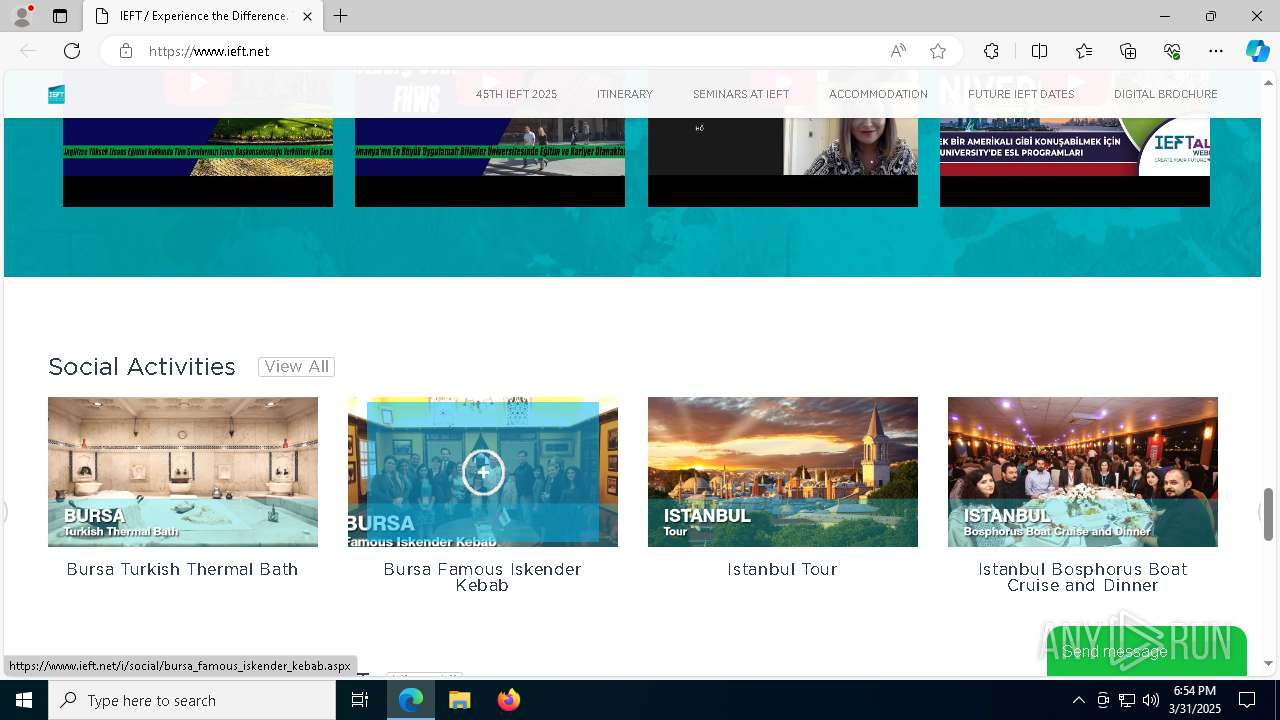Open Istanbul Tour text link
The width and height of the screenshot is (1280, 720).
pyautogui.click(x=782, y=569)
